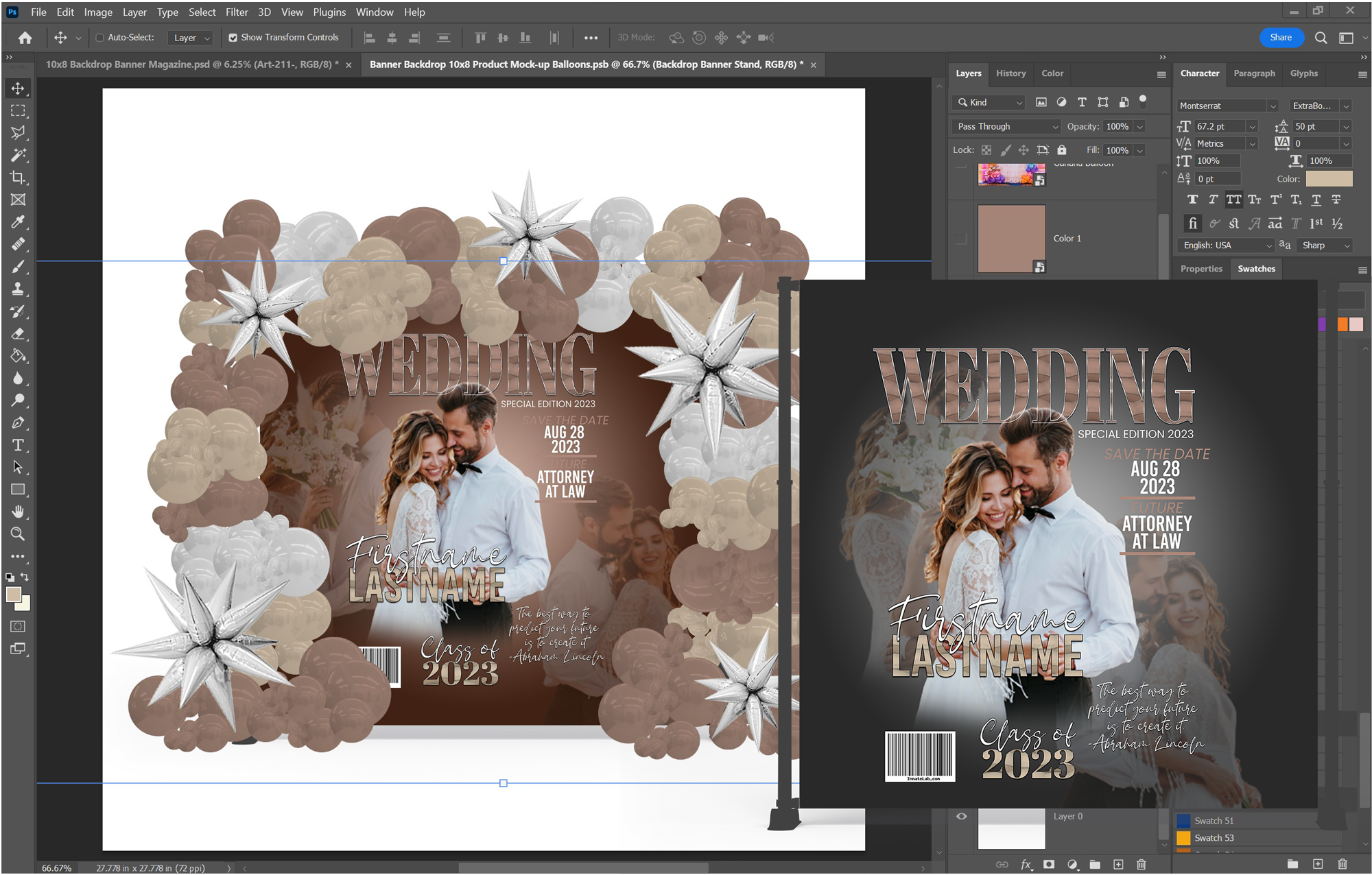Open the Search magnifier icon
This screenshot has width=1372, height=875.
coord(1321,38)
